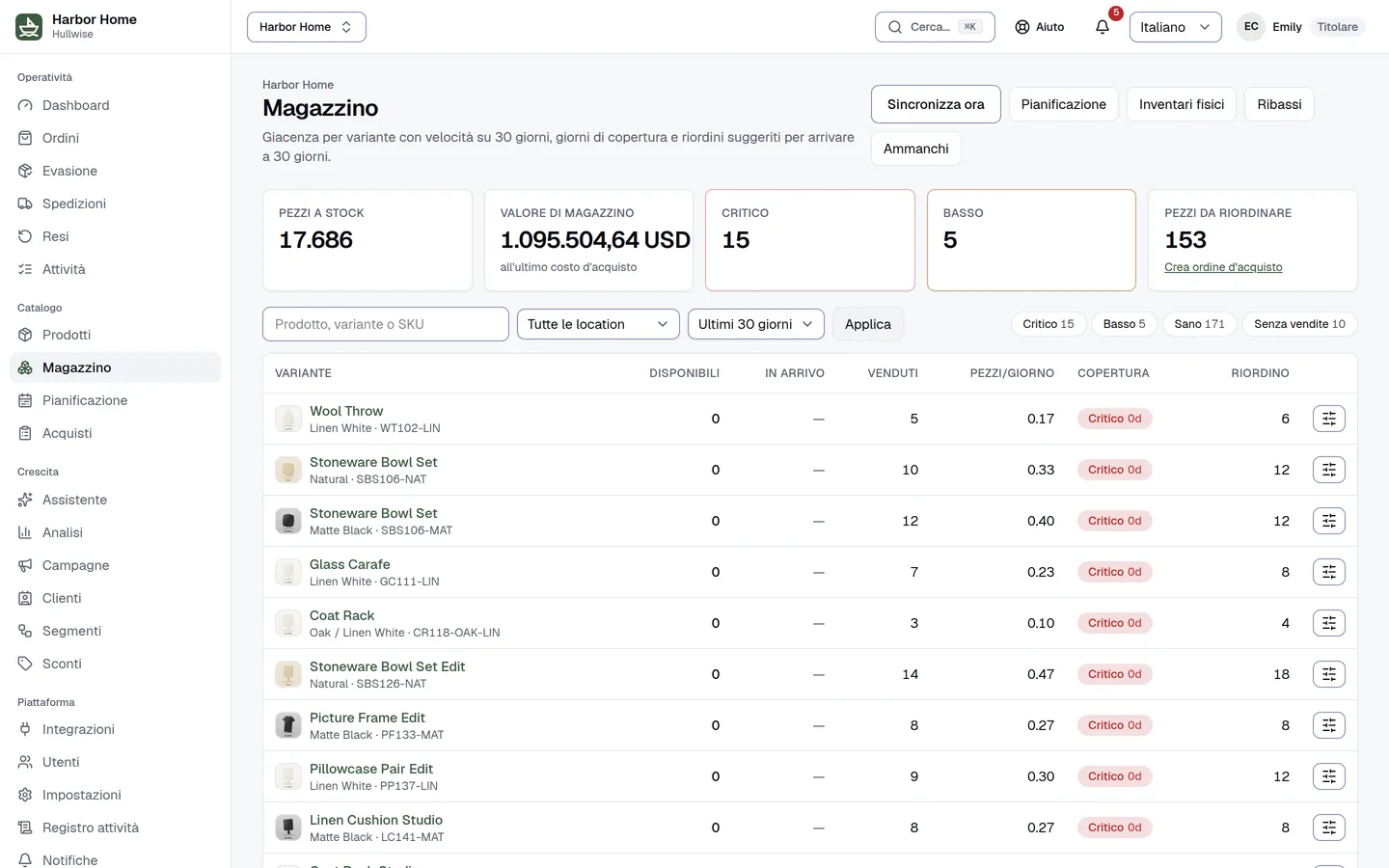1389x868 pixels.
Task: Expand the Tutte le location dropdown
Action: click(598, 324)
